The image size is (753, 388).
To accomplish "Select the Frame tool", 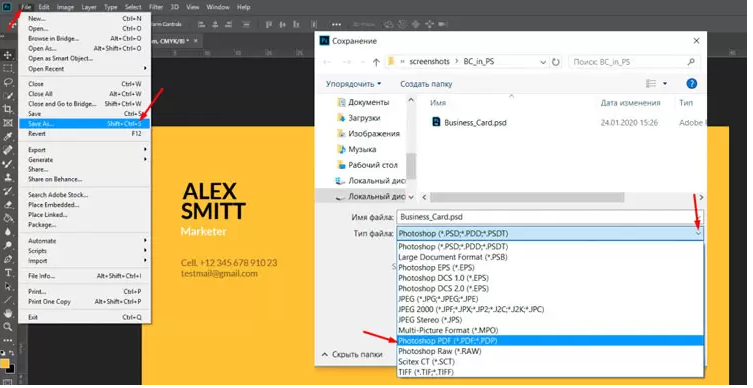I will click(x=8, y=123).
